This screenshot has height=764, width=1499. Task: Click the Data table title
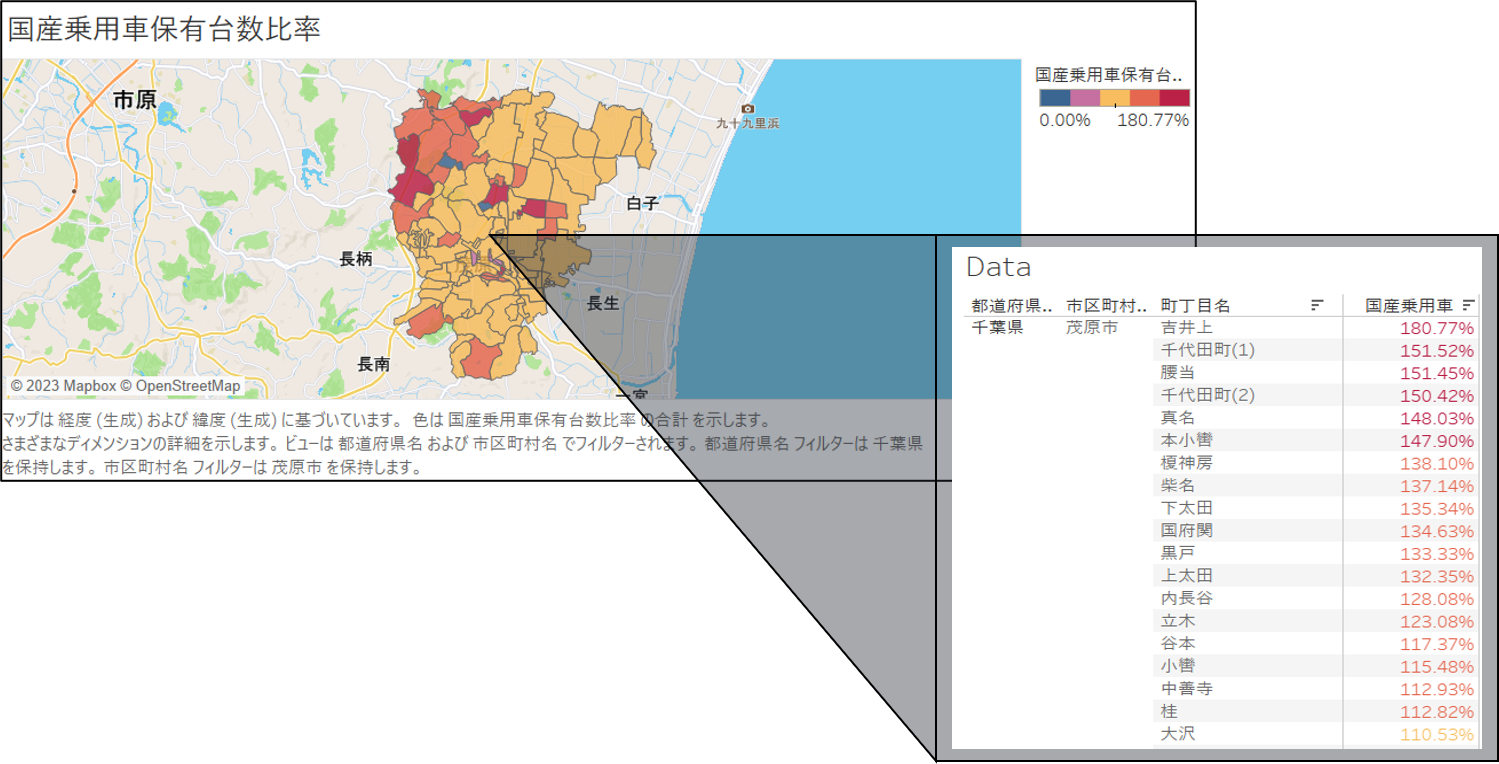coord(998,267)
